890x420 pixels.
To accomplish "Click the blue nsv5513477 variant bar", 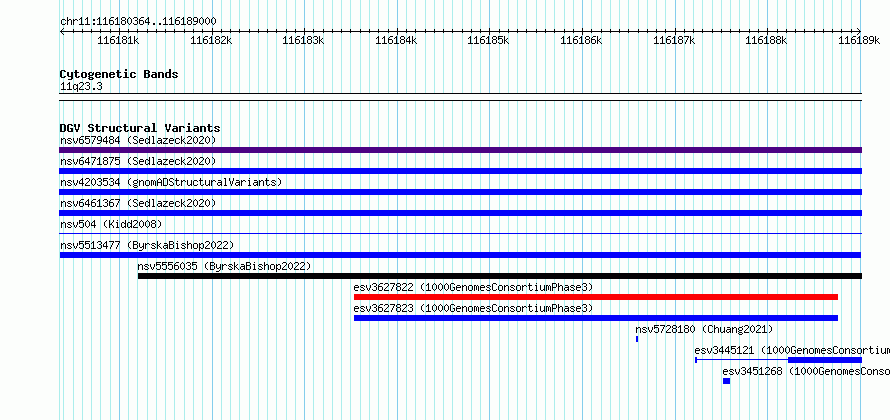I will 460,255.
